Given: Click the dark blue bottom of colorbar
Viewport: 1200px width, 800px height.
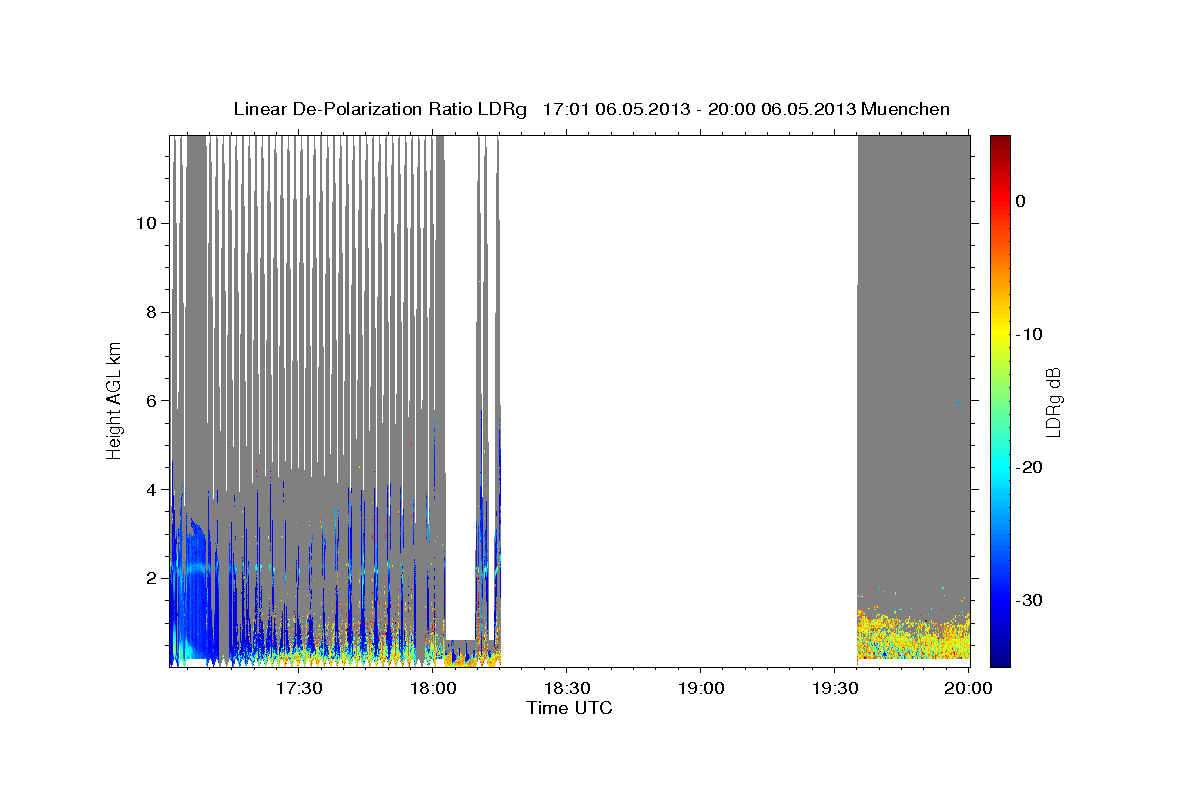Looking at the screenshot, I should [x=999, y=655].
